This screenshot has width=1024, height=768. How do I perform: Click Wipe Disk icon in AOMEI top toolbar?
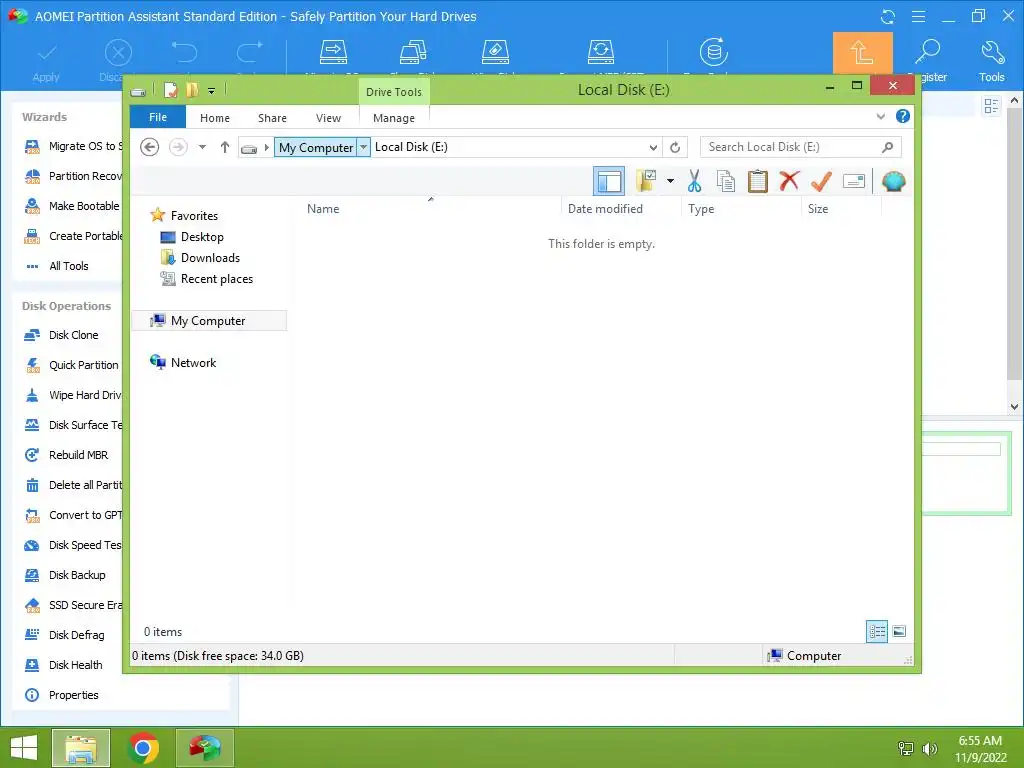[x=495, y=52]
